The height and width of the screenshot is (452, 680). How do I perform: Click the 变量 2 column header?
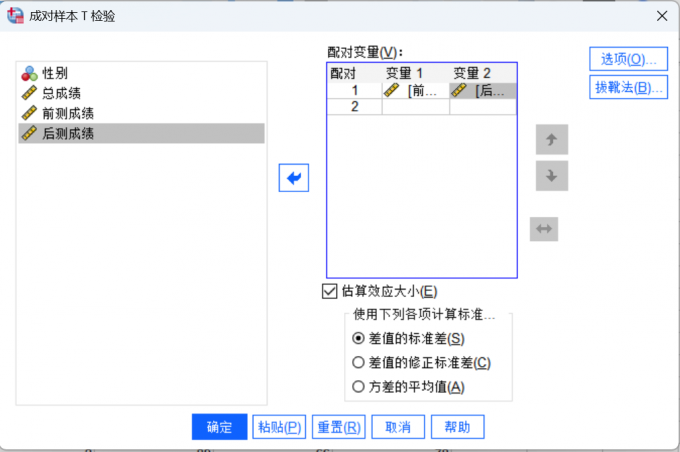(483, 73)
